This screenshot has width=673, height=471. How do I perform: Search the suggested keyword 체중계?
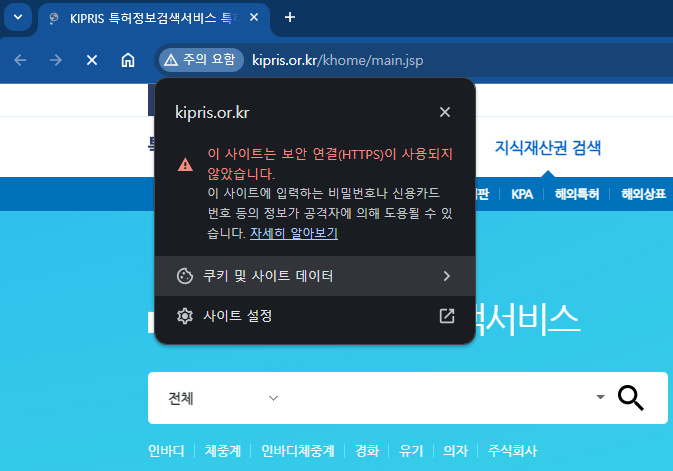[223, 451]
